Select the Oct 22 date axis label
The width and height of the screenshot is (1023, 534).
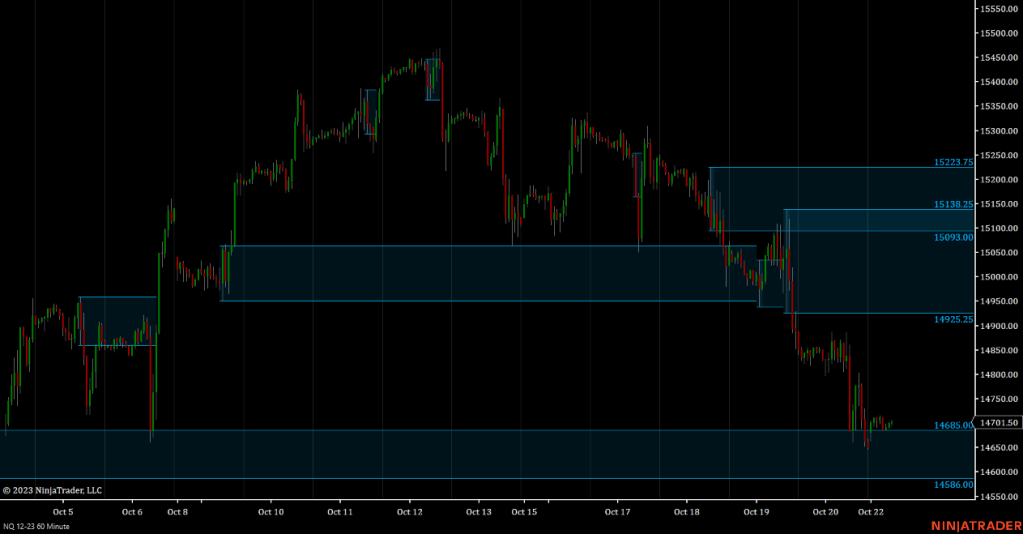[870, 512]
